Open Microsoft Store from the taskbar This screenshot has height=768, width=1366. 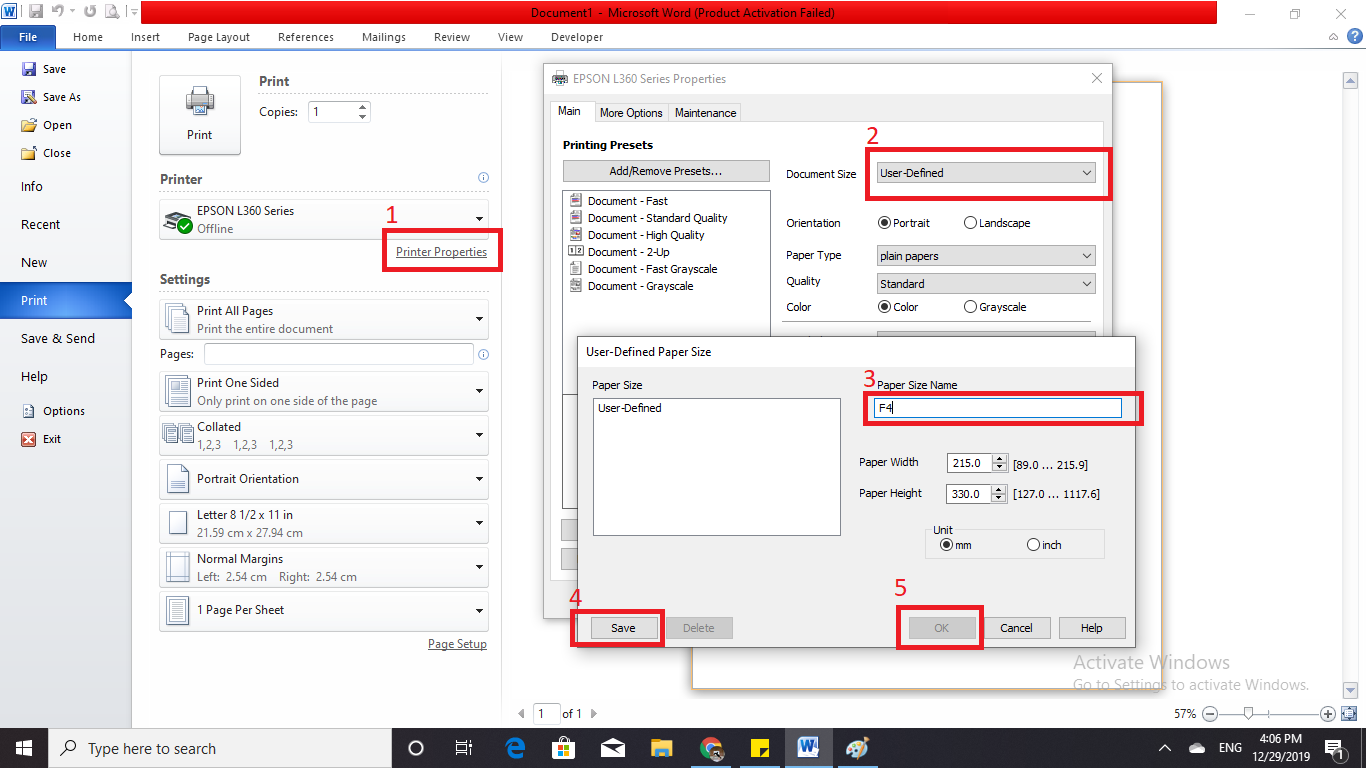tap(564, 748)
